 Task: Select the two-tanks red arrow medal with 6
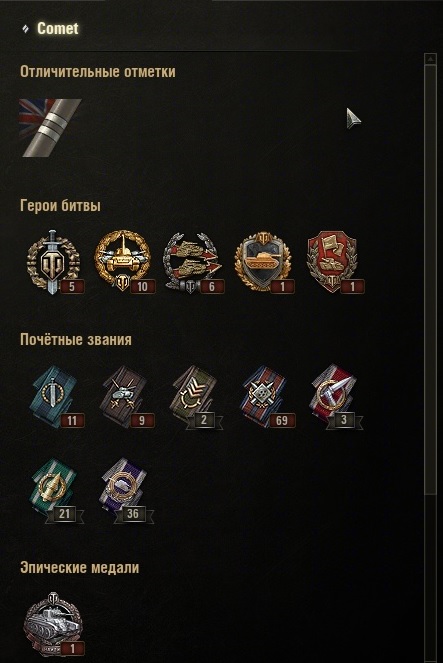click(194, 262)
